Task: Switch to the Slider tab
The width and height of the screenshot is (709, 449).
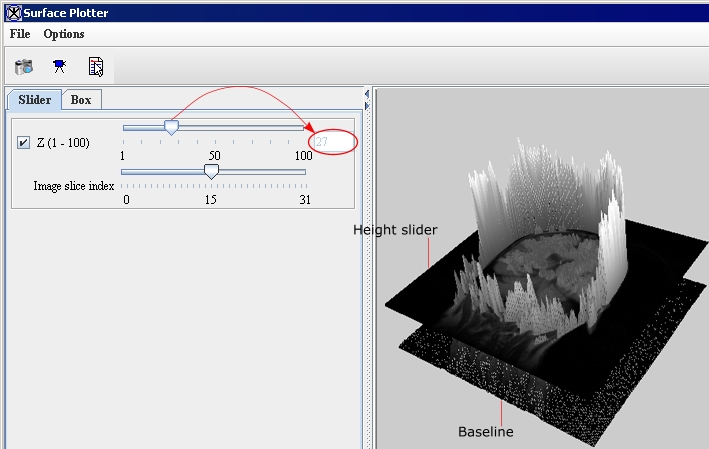Action: (34, 100)
